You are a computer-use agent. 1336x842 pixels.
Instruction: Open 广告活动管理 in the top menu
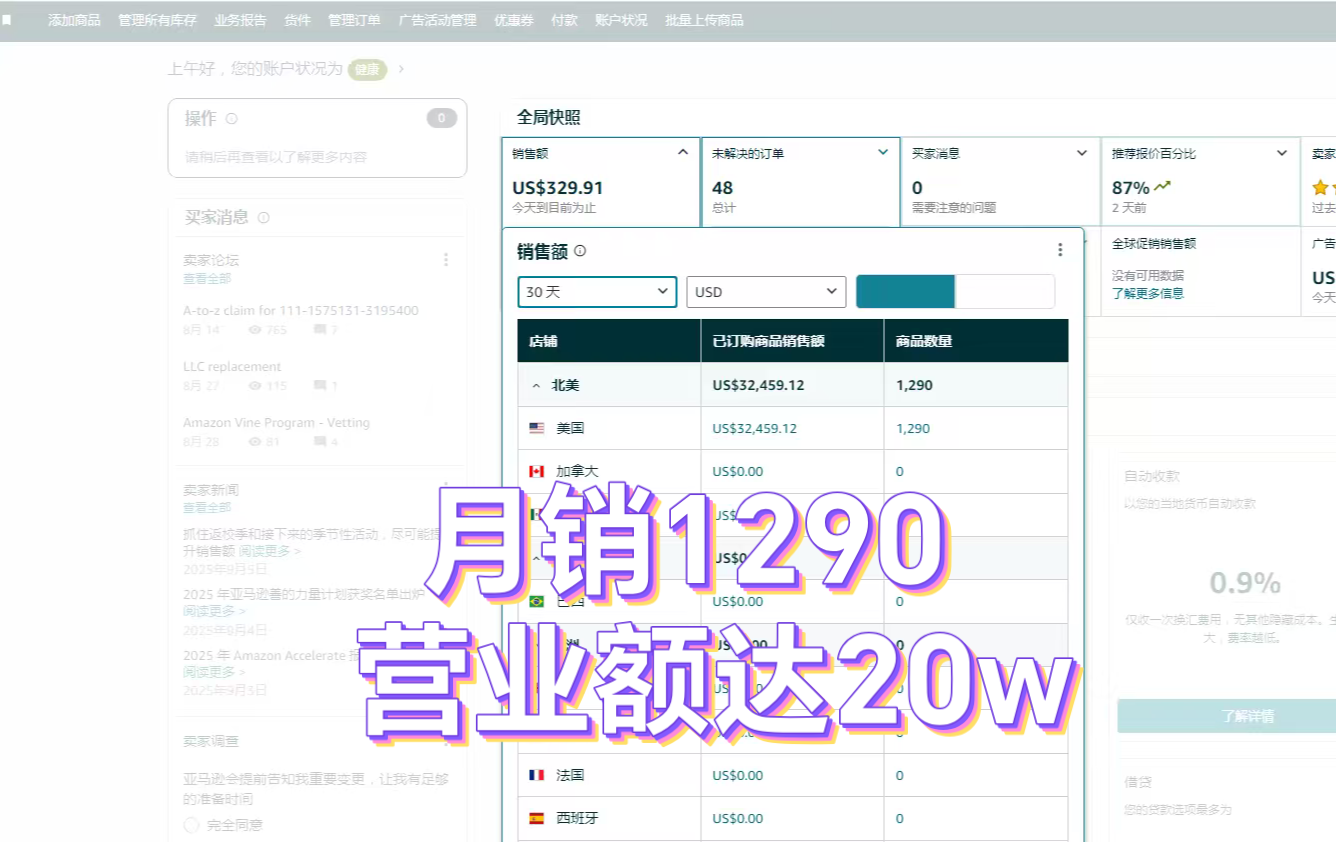point(437,20)
